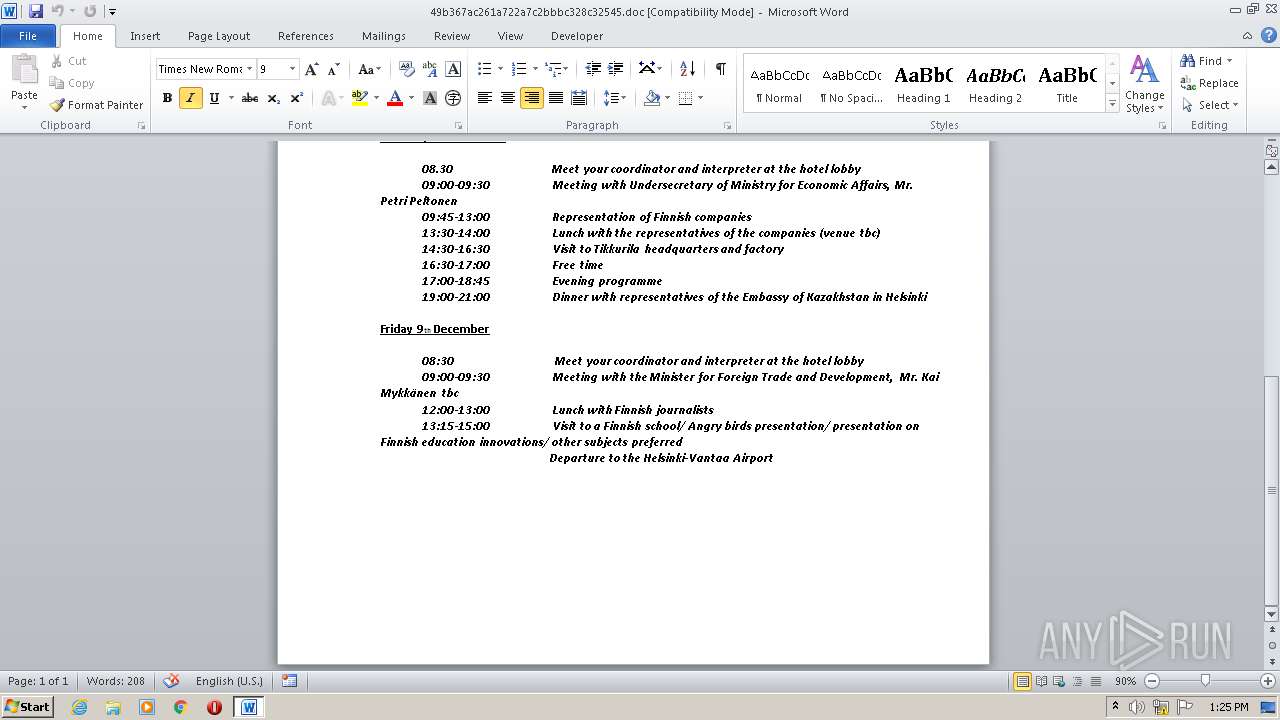Click the Words: 208 counter
This screenshot has width=1280, height=720.
tap(115, 681)
